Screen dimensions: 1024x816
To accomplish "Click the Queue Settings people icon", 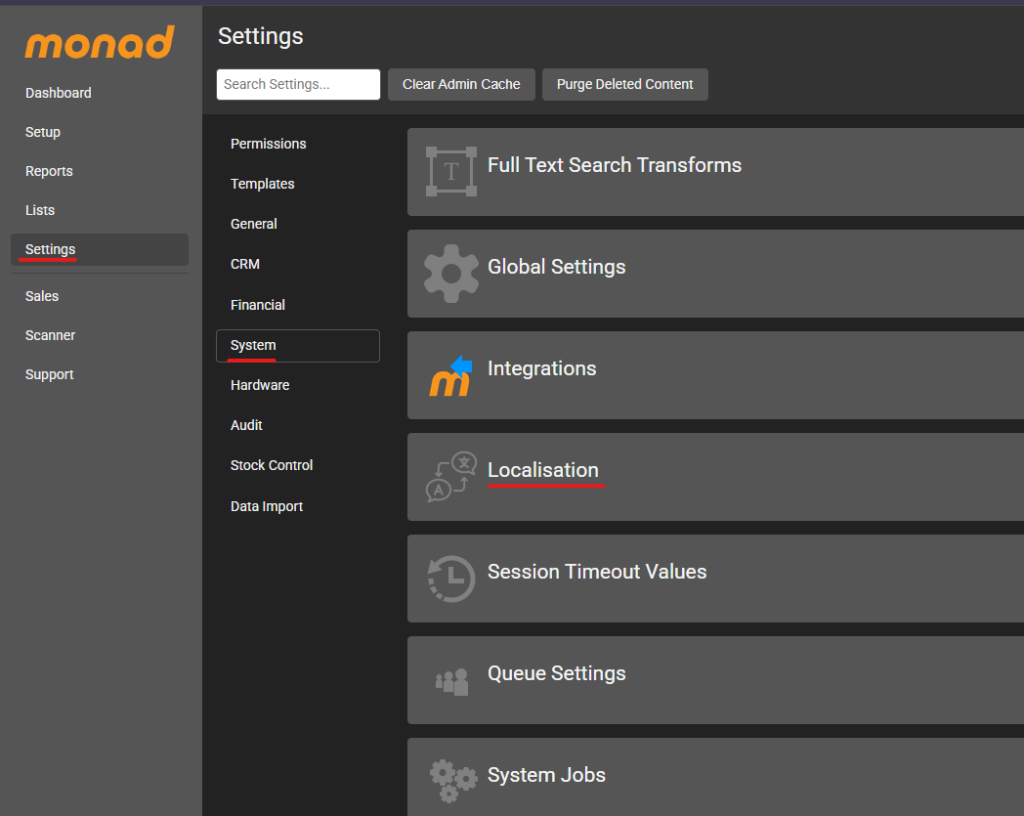I will coord(451,681).
